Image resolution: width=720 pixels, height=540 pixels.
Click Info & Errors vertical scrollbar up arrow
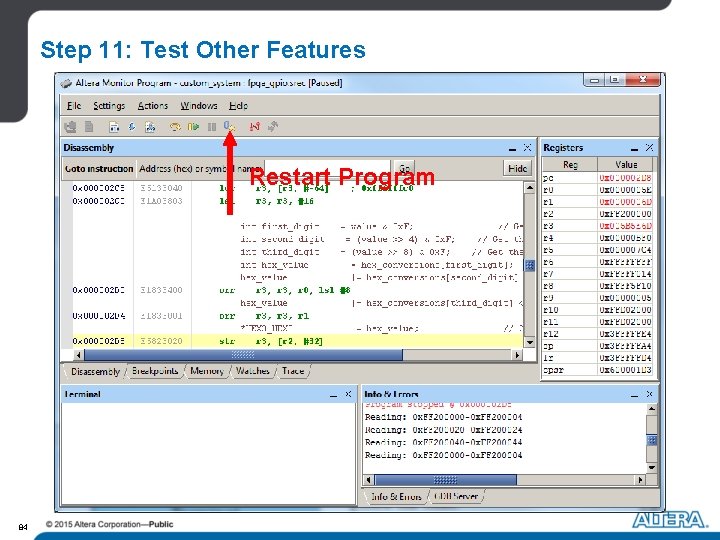click(x=652, y=408)
